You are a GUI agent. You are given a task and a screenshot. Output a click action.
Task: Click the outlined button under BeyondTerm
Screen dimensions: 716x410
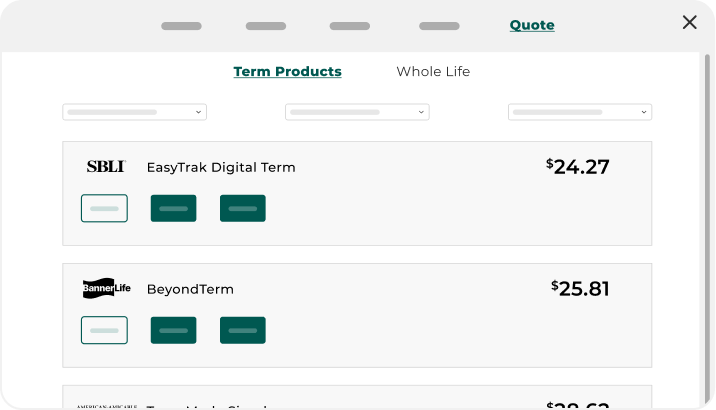pyautogui.click(x=104, y=330)
